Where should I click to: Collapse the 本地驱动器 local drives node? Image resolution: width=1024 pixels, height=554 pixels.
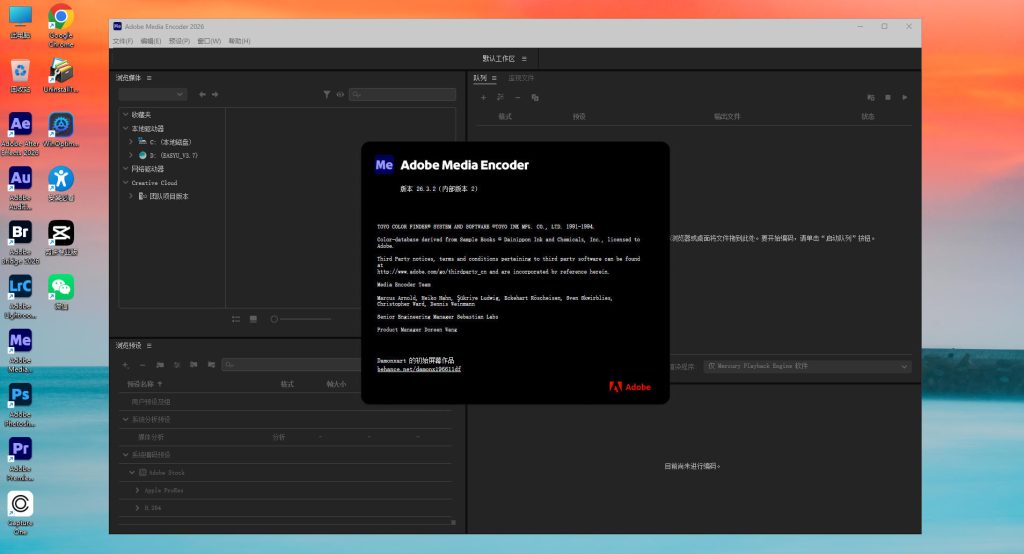(x=125, y=129)
